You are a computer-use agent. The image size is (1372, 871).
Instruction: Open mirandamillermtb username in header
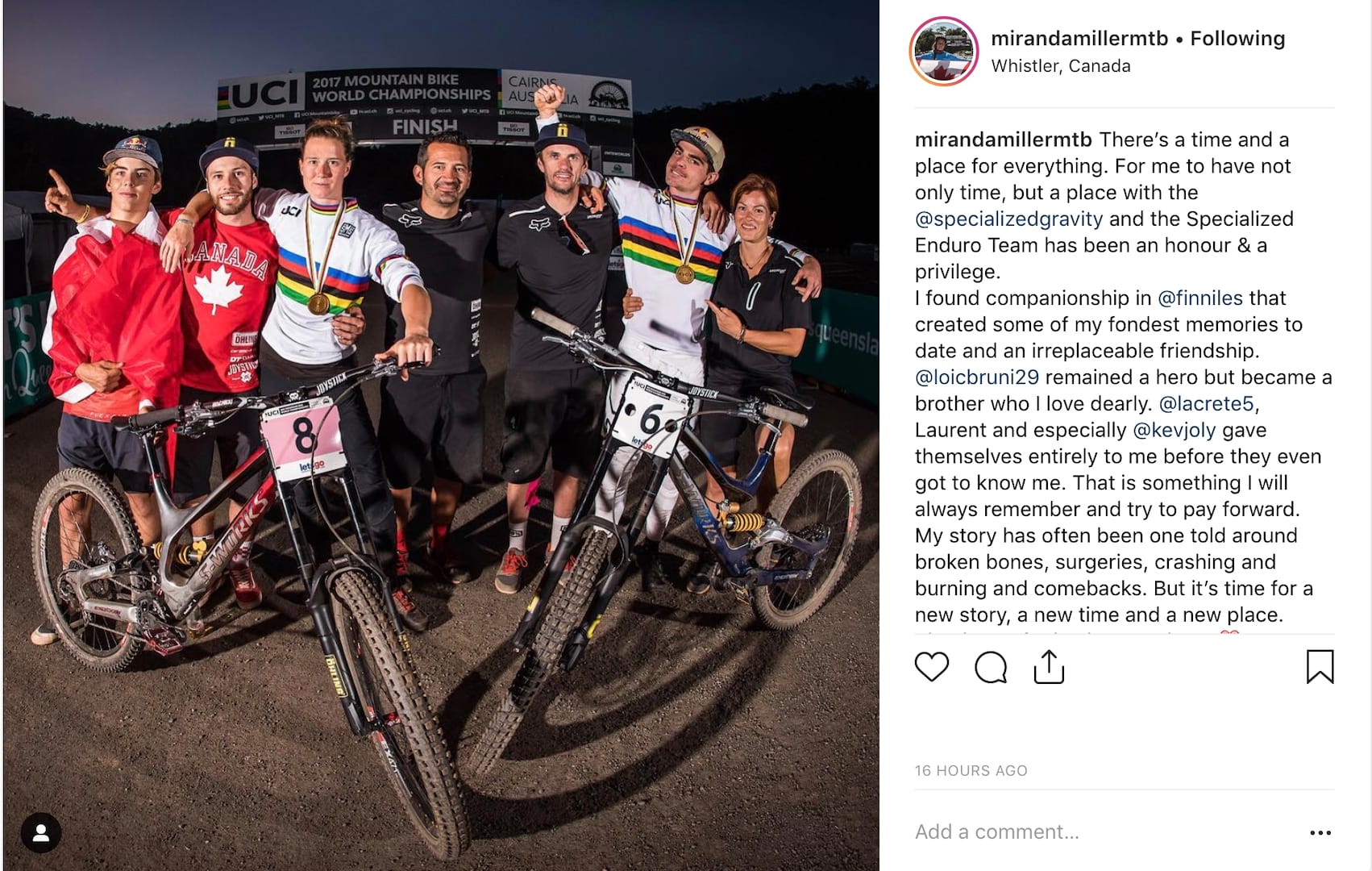1079,39
